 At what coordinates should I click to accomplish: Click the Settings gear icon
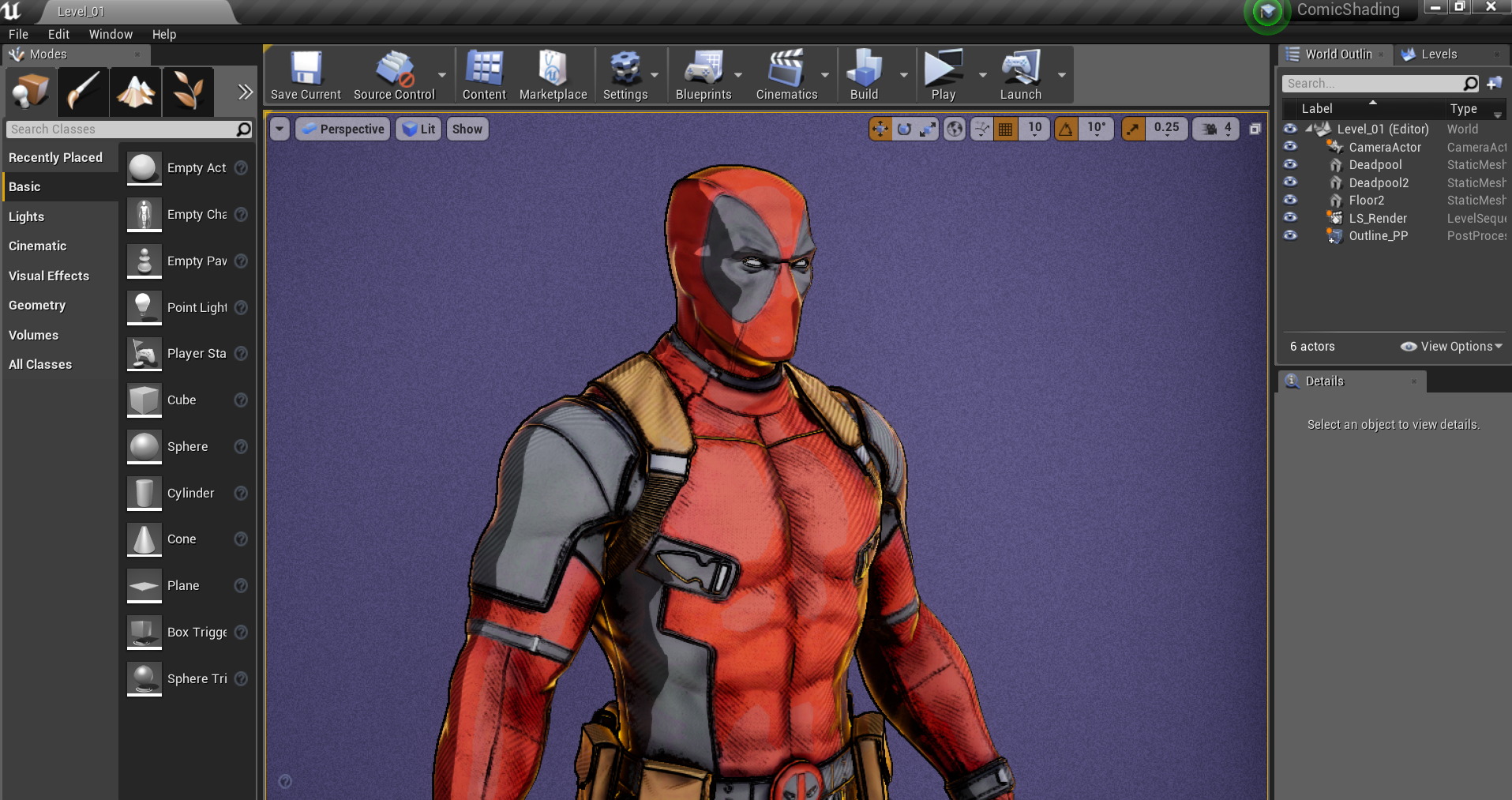coord(625,75)
